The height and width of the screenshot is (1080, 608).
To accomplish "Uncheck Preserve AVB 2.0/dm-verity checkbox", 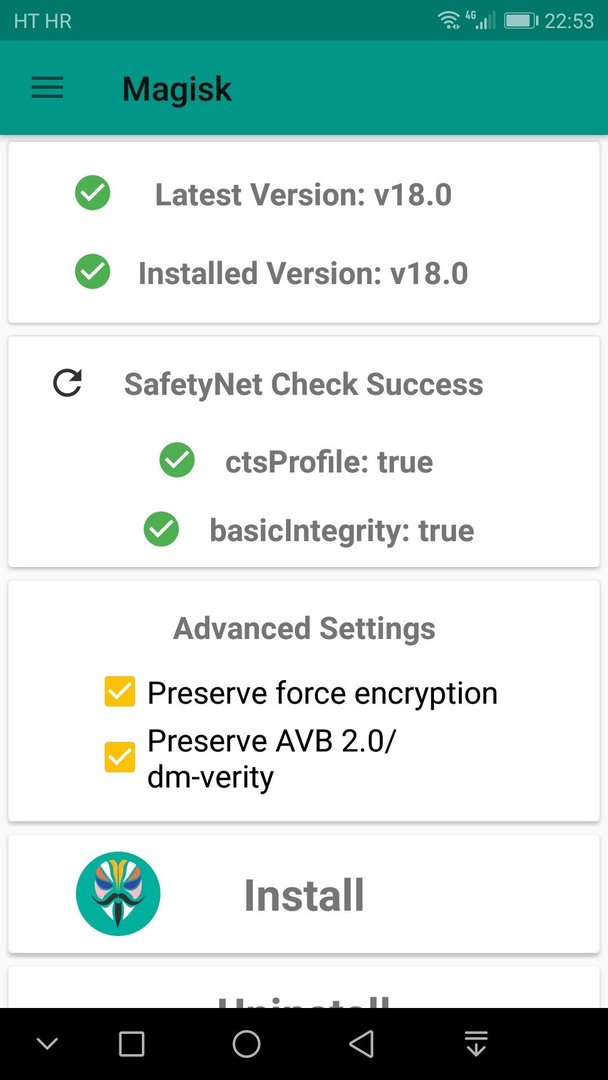I will pyautogui.click(x=120, y=756).
